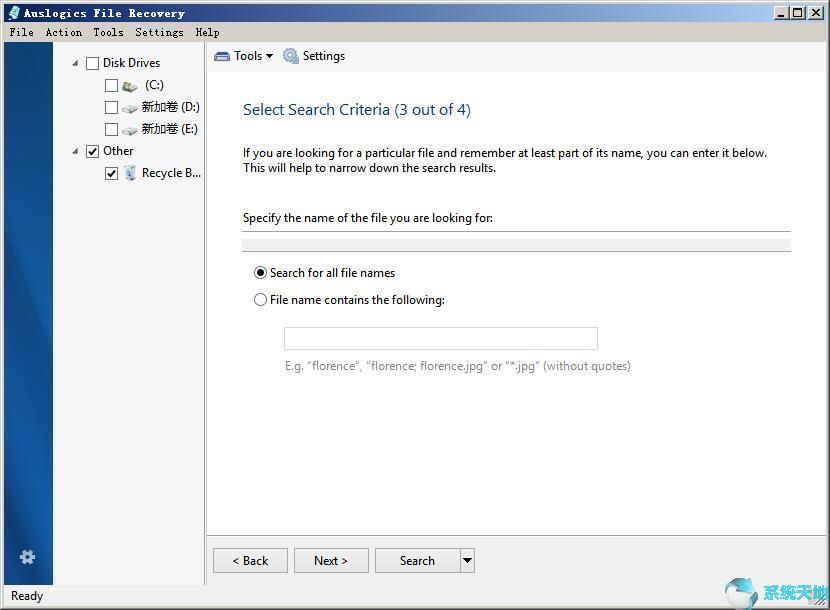Viewport: 830px width, 610px height.
Task: Click the 新加卷 (D:) disk icon
Action: [x=130, y=107]
